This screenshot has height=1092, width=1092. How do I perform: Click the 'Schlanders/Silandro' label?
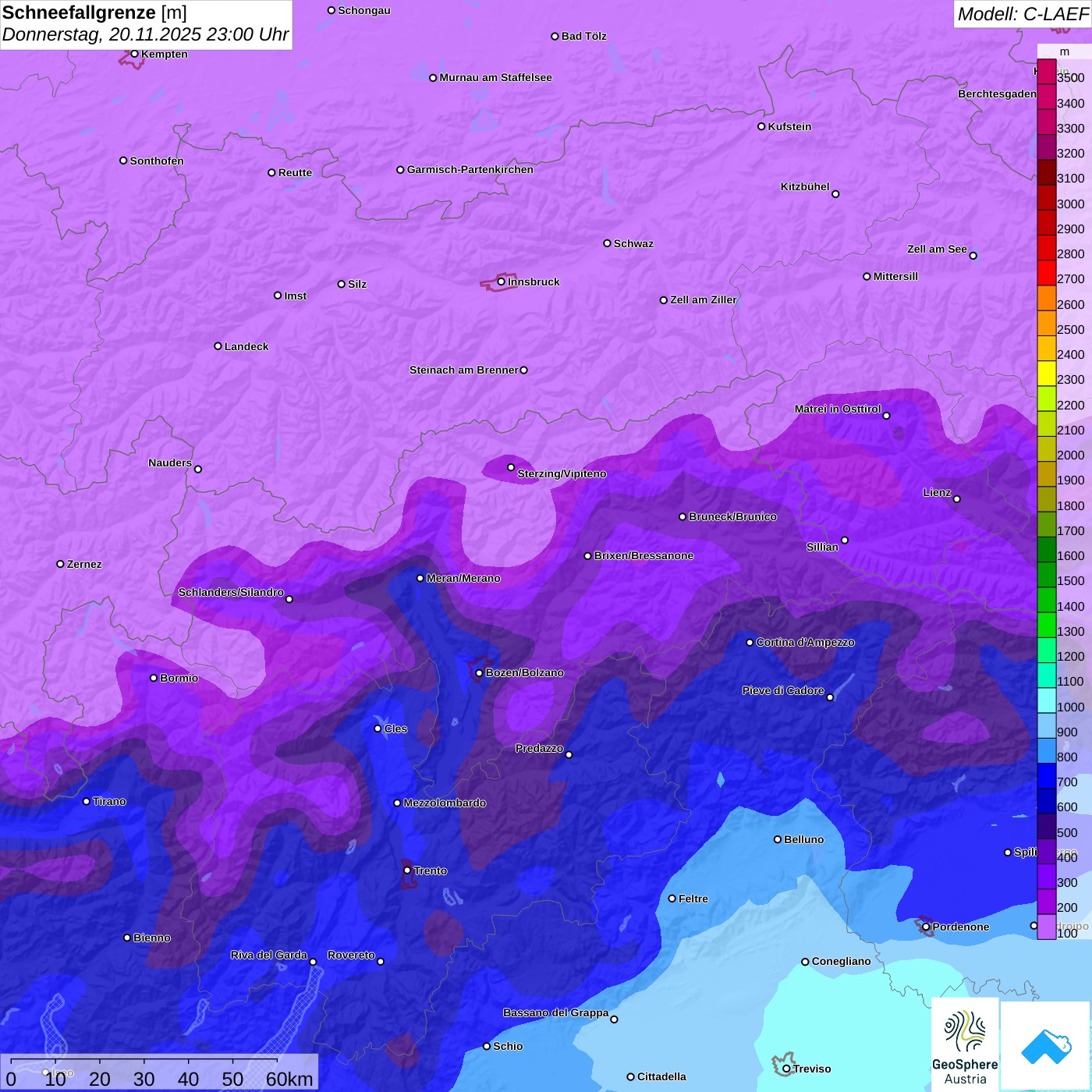click(231, 592)
